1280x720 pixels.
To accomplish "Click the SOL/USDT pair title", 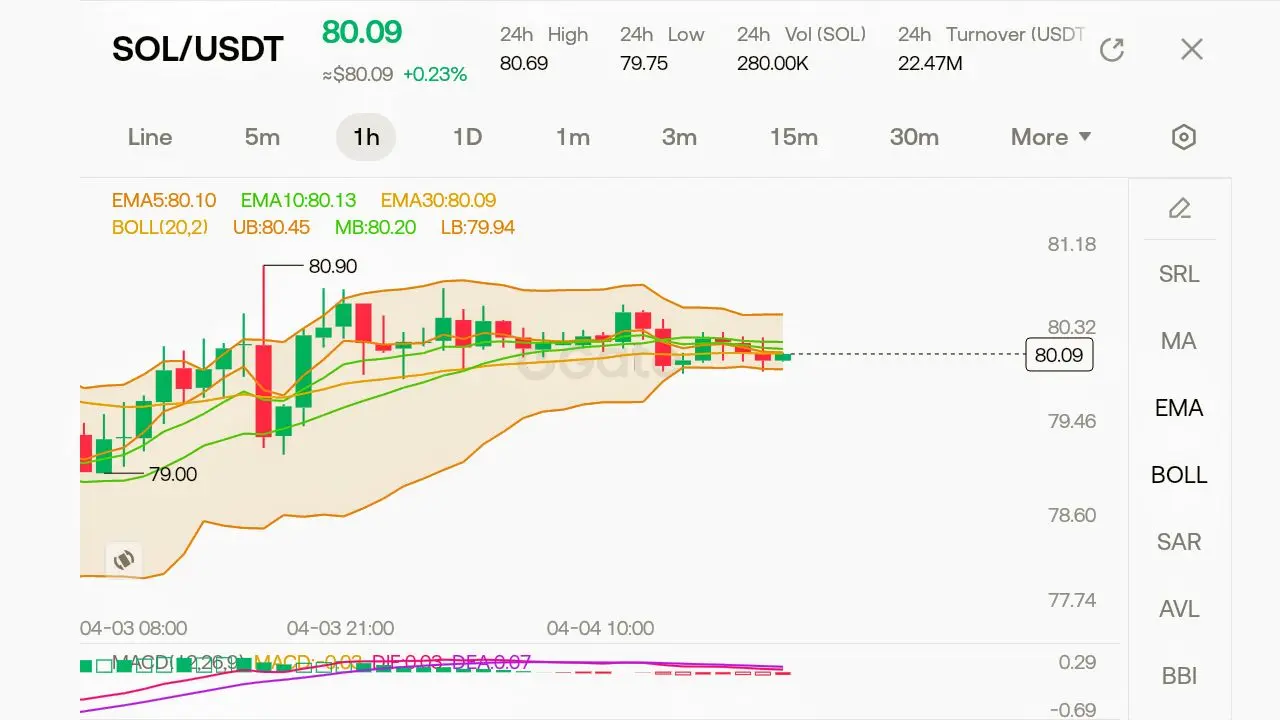I will 198,49.
